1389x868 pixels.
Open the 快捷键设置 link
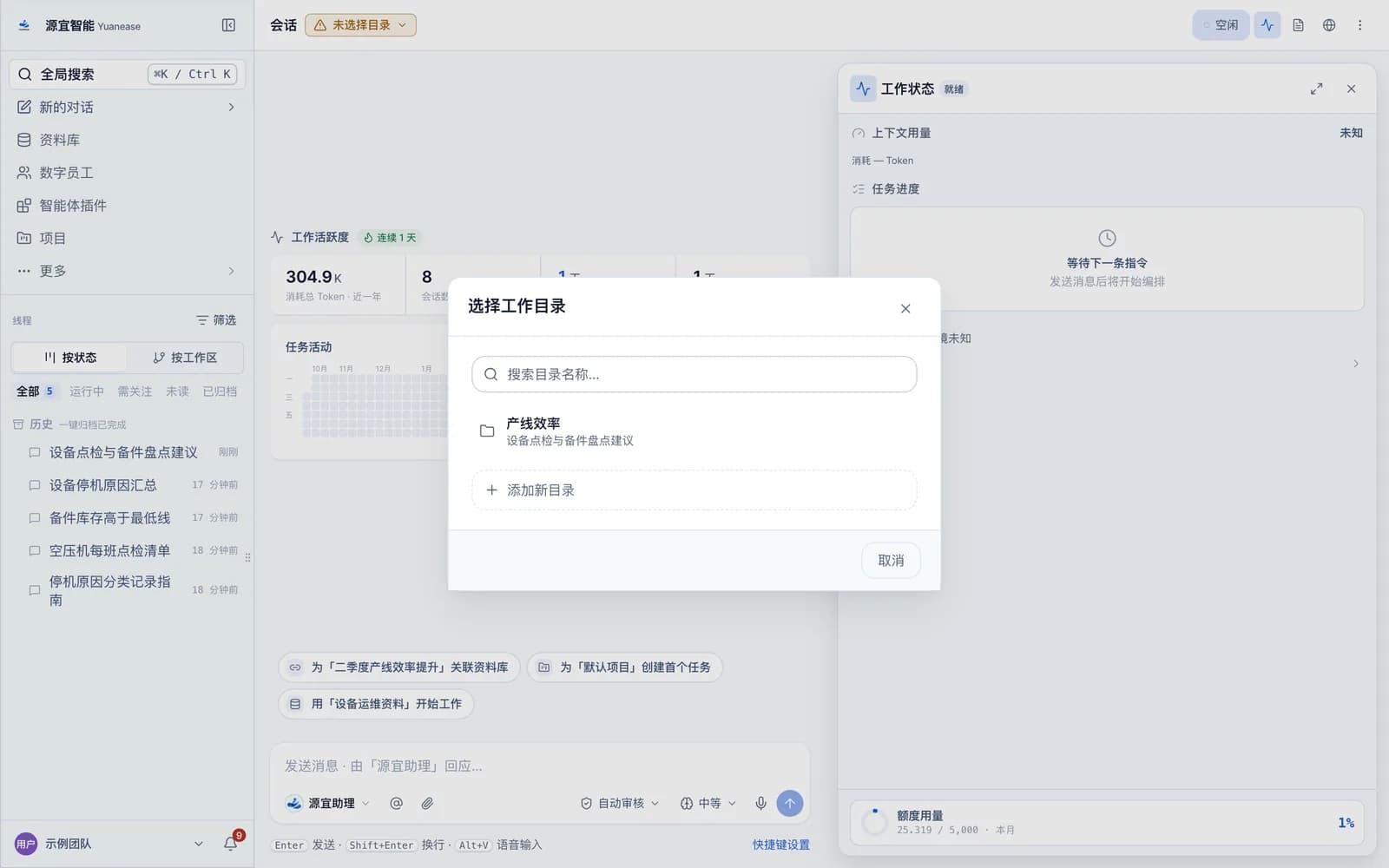(x=781, y=845)
